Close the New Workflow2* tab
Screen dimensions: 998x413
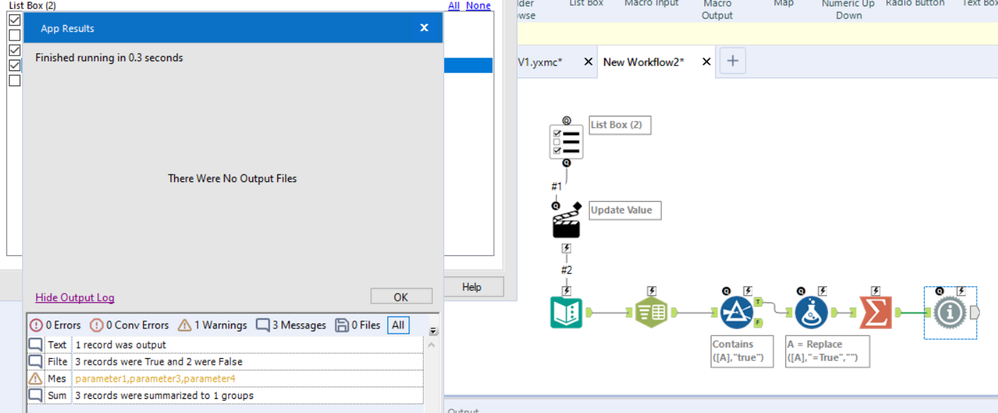point(706,62)
